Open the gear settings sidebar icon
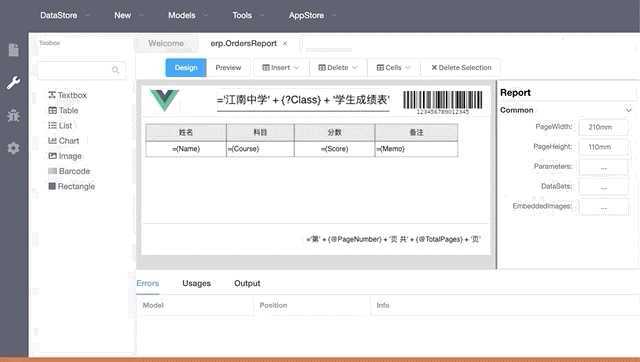 click(13, 148)
